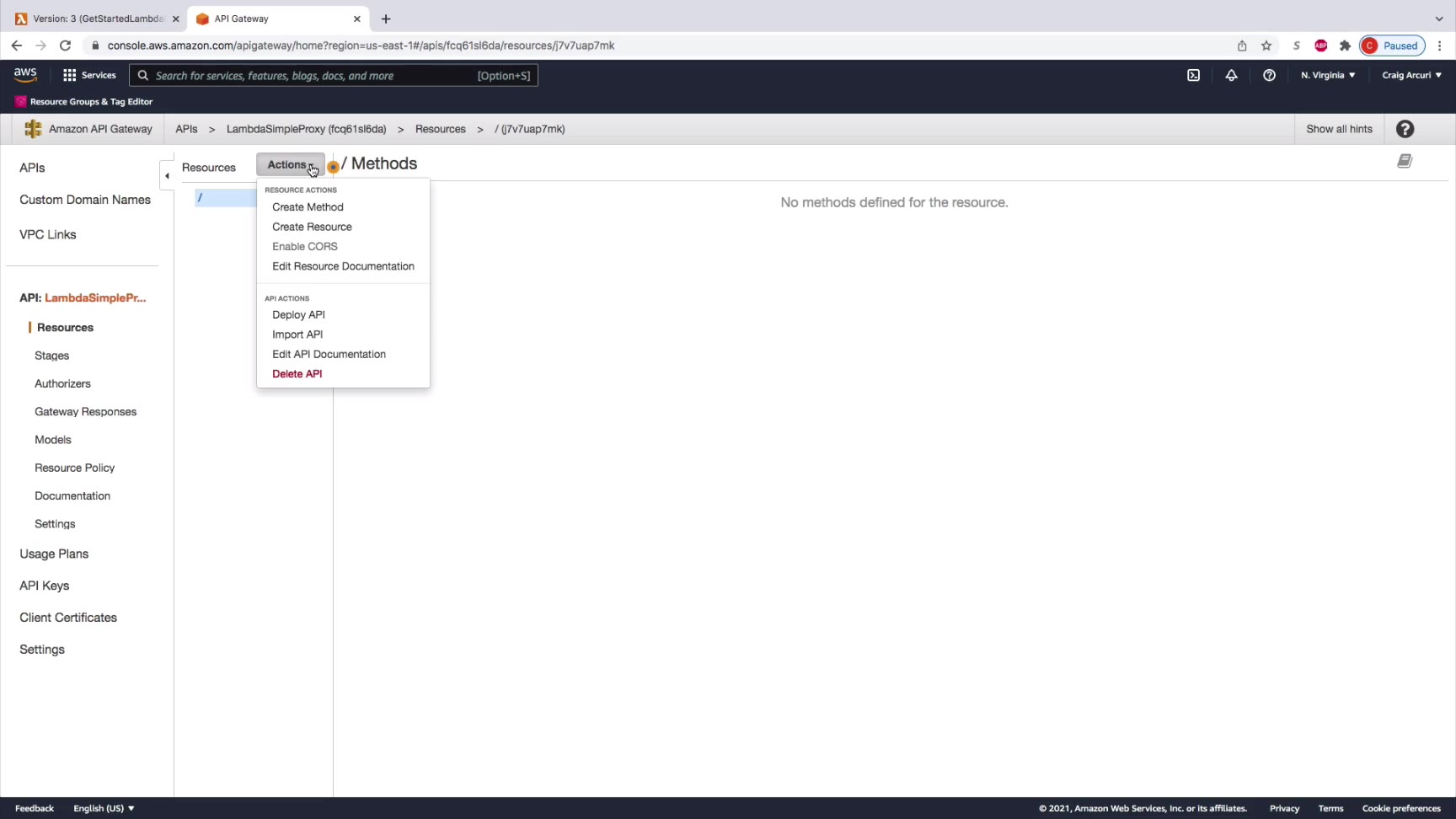
Task: Click the Enable CORS menu entry
Action: 305,247
